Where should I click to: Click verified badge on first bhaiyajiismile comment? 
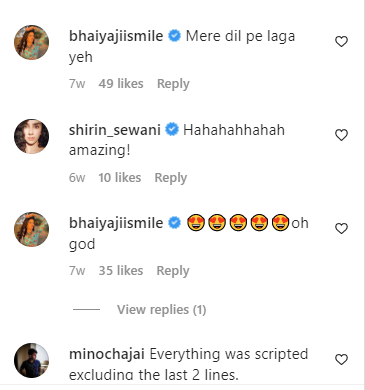[174, 36]
